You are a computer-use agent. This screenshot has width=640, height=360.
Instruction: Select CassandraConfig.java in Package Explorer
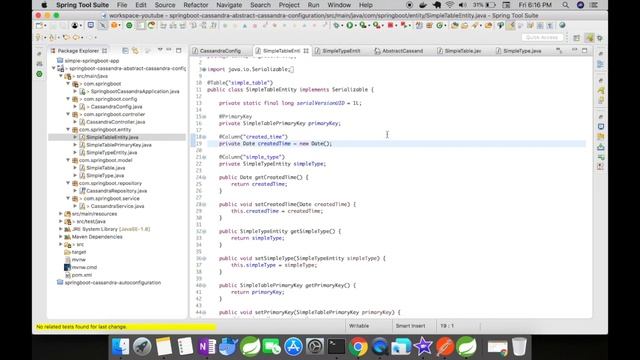[x=116, y=107]
